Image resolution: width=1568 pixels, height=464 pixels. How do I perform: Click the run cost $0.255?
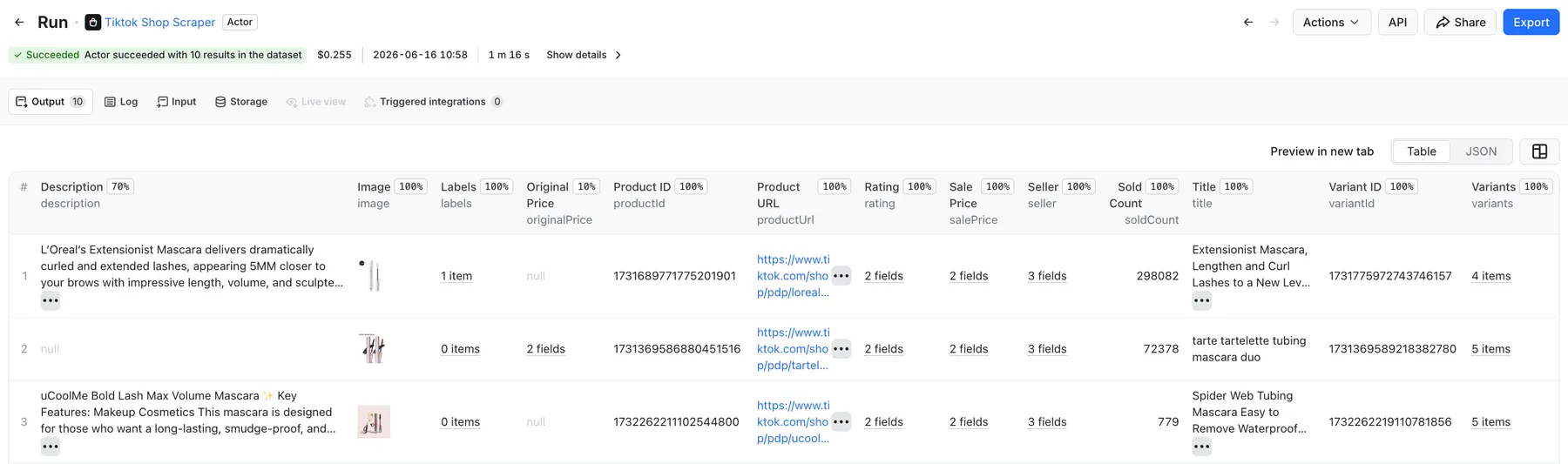pyautogui.click(x=335, y=55)
